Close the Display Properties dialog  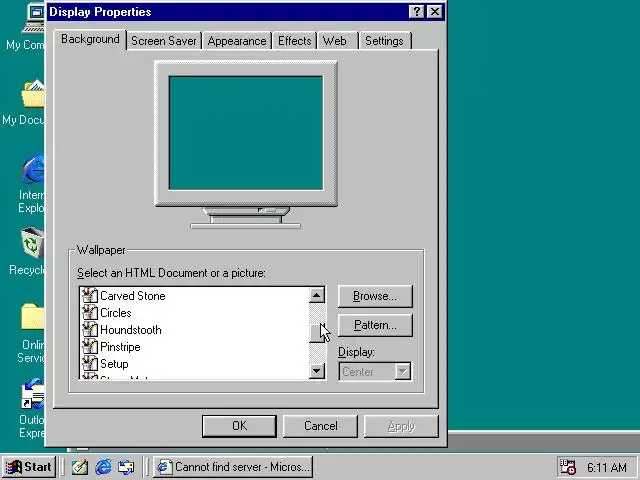(435, 12)
